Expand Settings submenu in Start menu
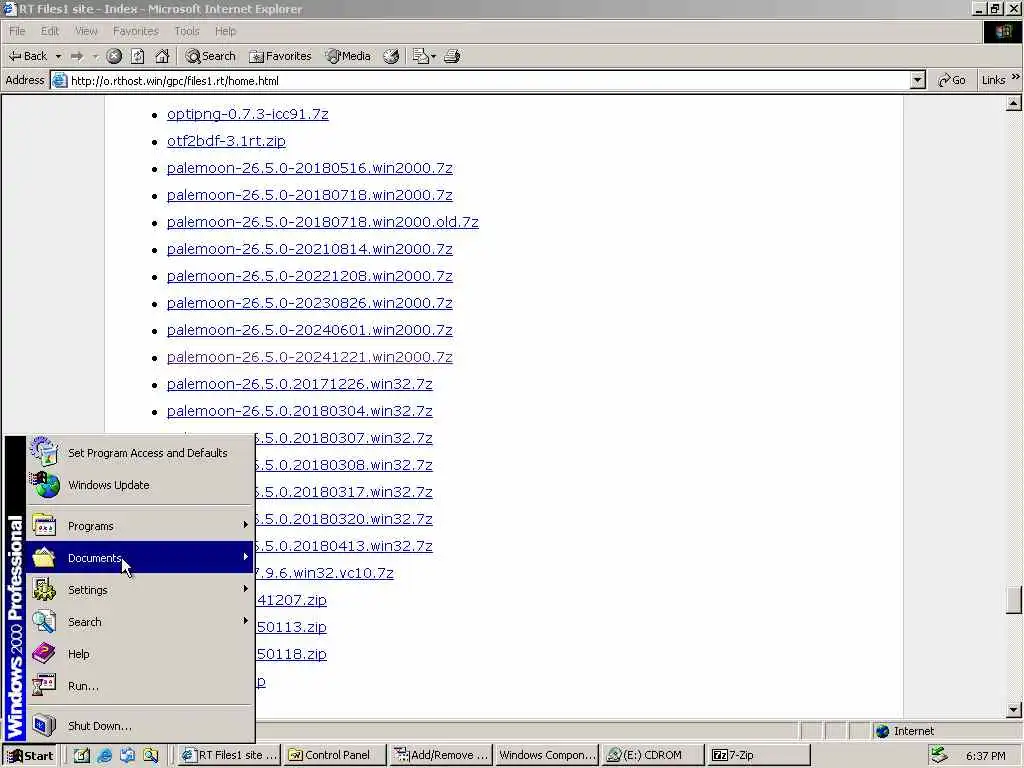This screenshot has width=1024, height=768. (140, 590)
